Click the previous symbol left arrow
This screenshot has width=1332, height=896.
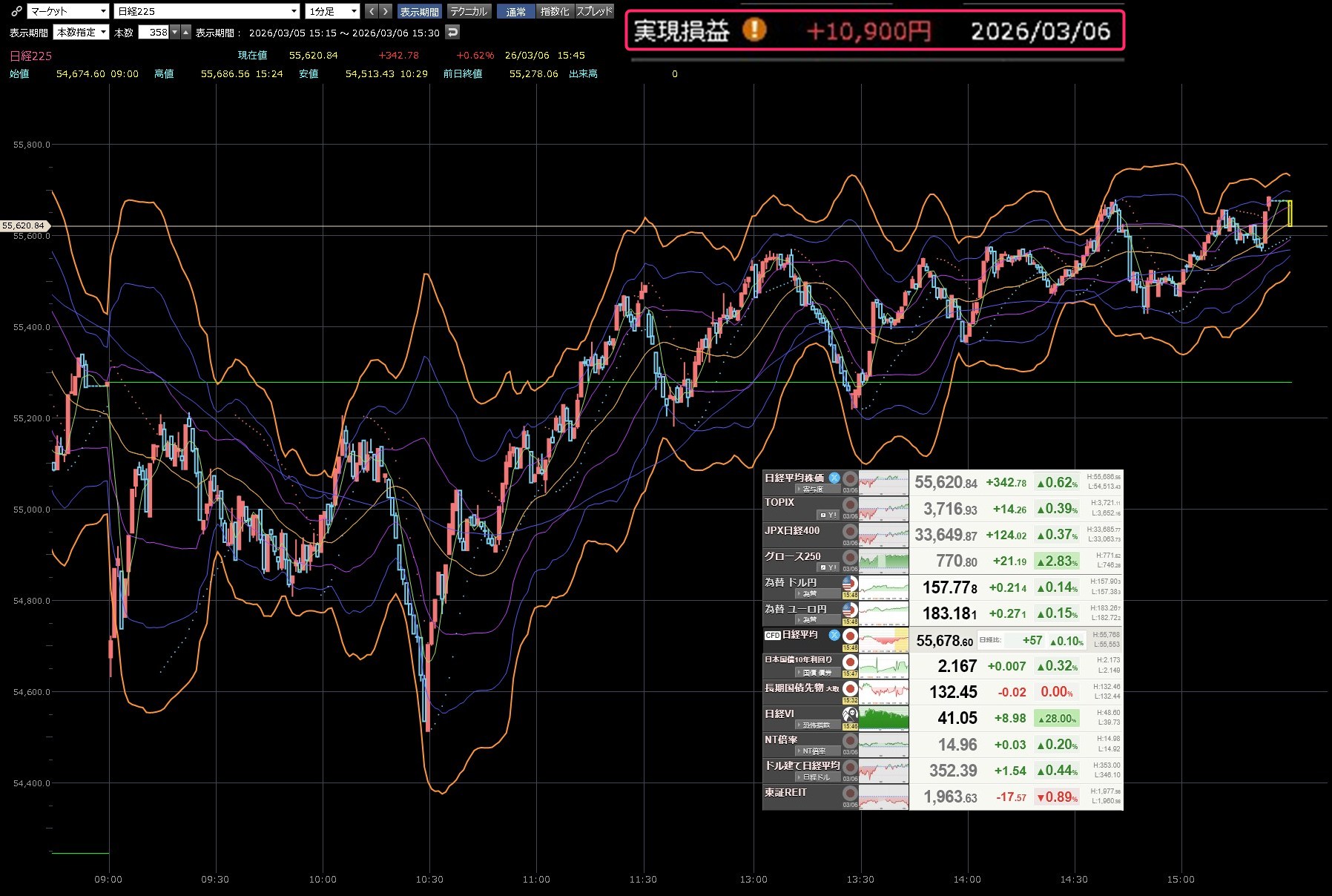coord(371,11)
